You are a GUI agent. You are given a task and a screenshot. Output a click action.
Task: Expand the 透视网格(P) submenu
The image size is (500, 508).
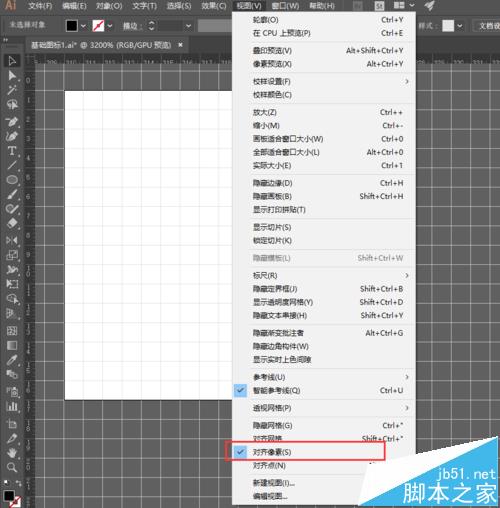pyautogui.click(x=324, y=408)
